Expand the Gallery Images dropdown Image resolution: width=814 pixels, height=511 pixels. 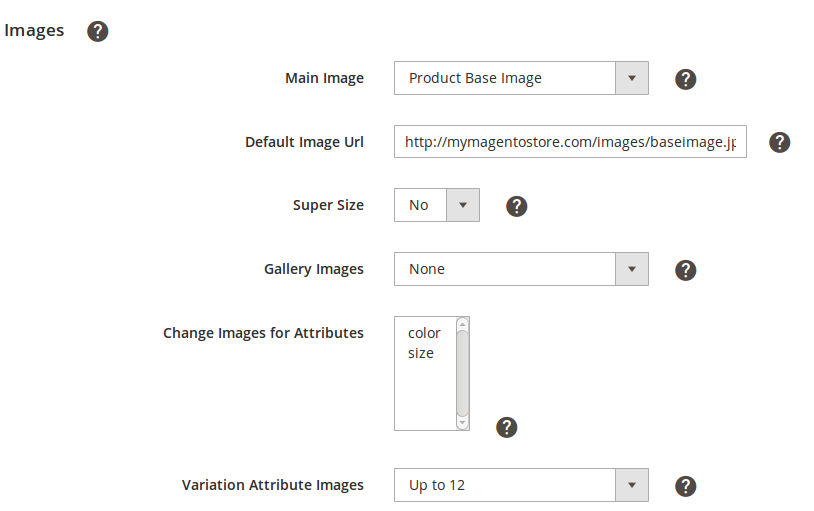[521, 269]
